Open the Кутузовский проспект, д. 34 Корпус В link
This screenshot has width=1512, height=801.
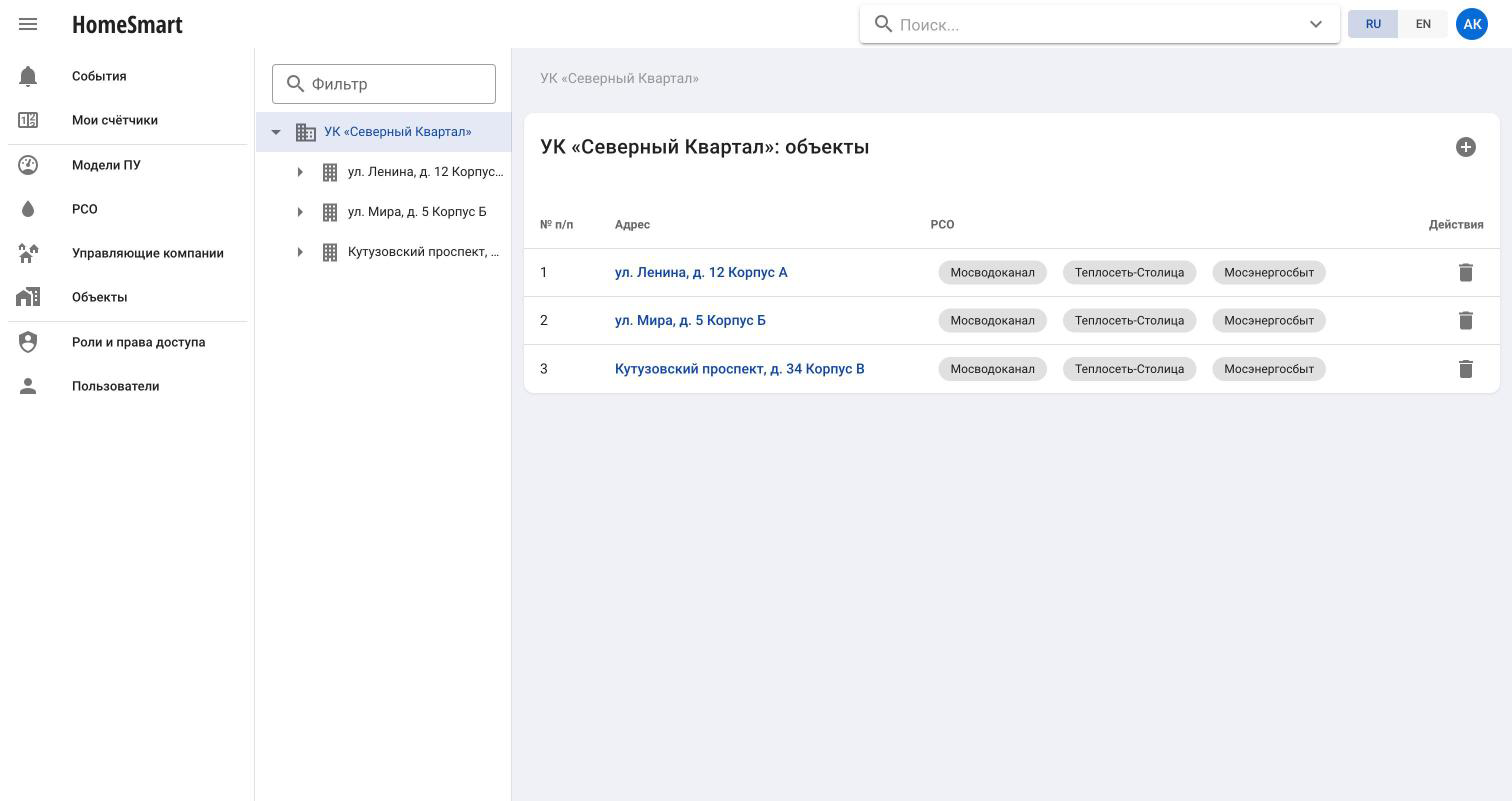click(x=740, y=369)
